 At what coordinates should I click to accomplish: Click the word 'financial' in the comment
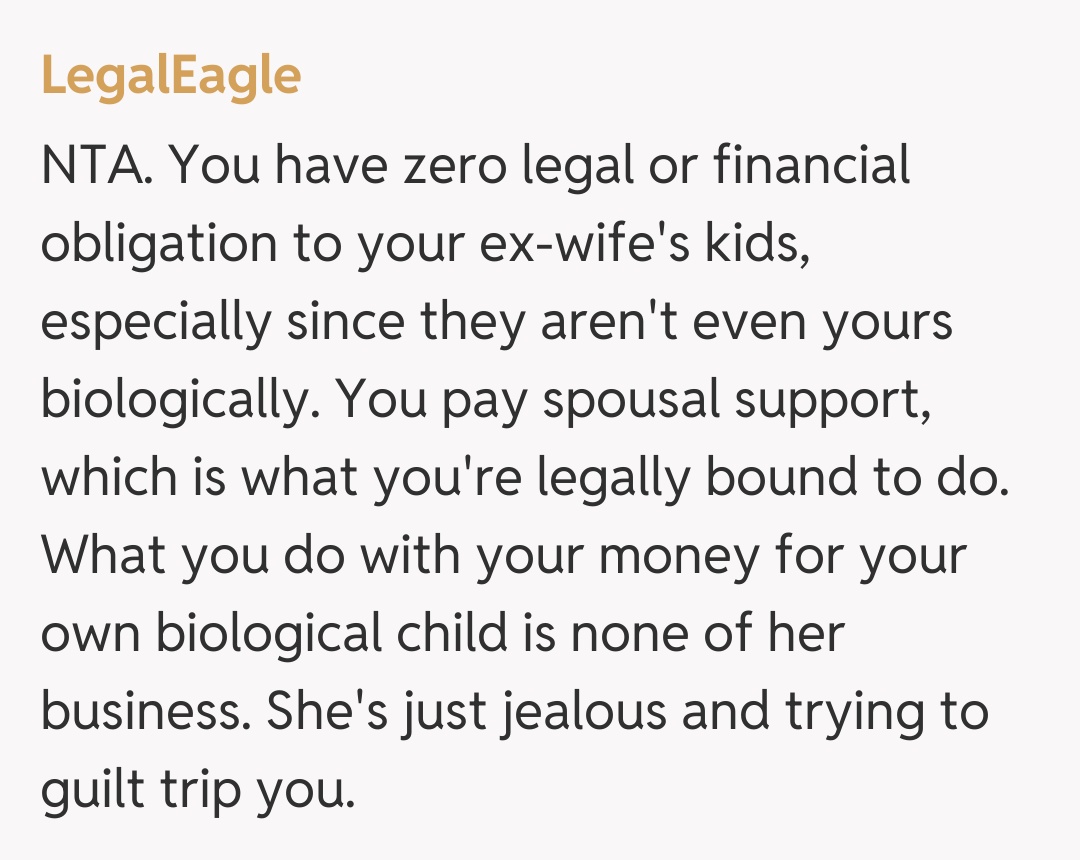(811, 166)
